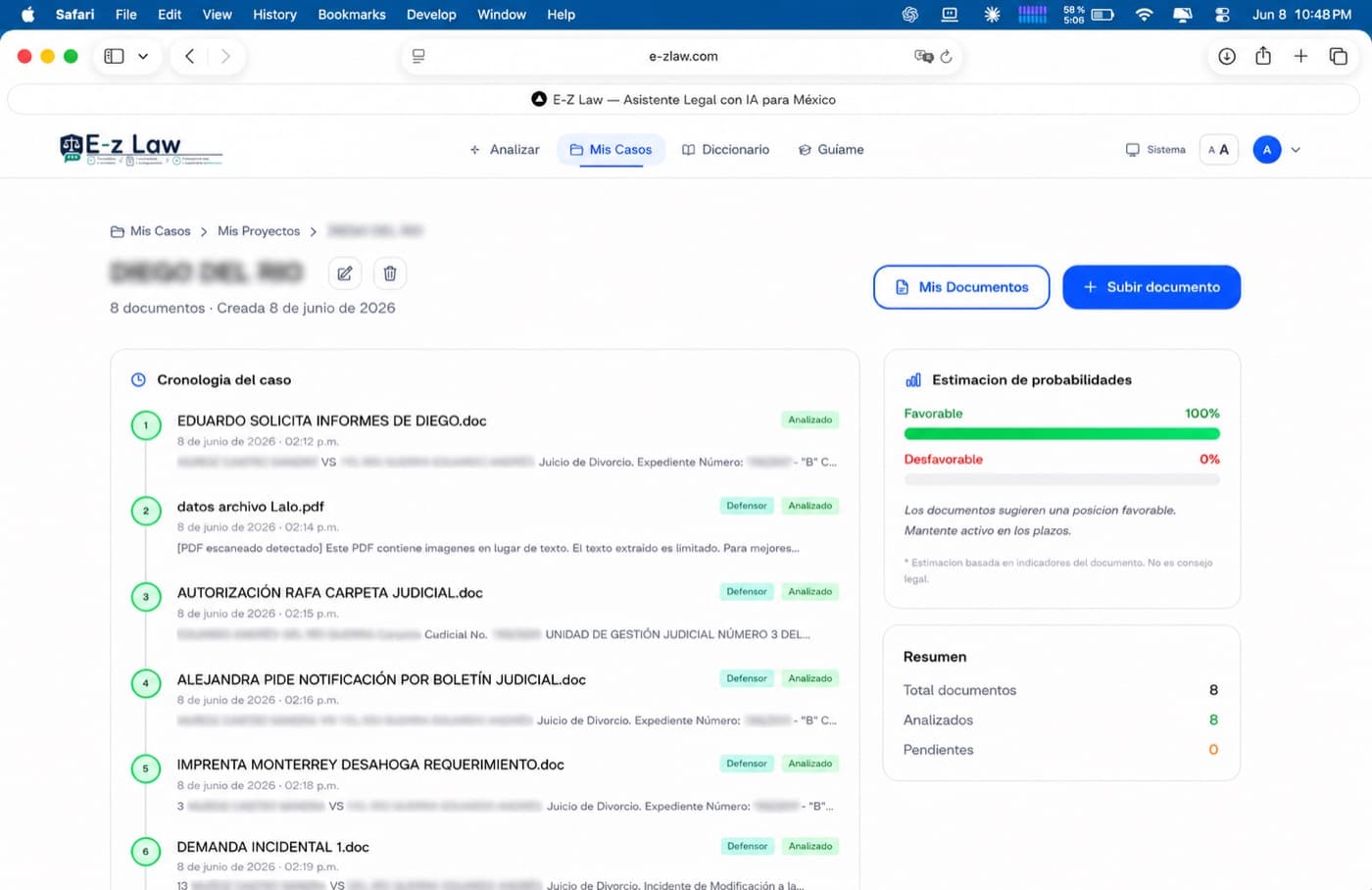Reload the e-zlaw.com page
The width and height of the screenshot is (1372, 890).
click(946, 57)
